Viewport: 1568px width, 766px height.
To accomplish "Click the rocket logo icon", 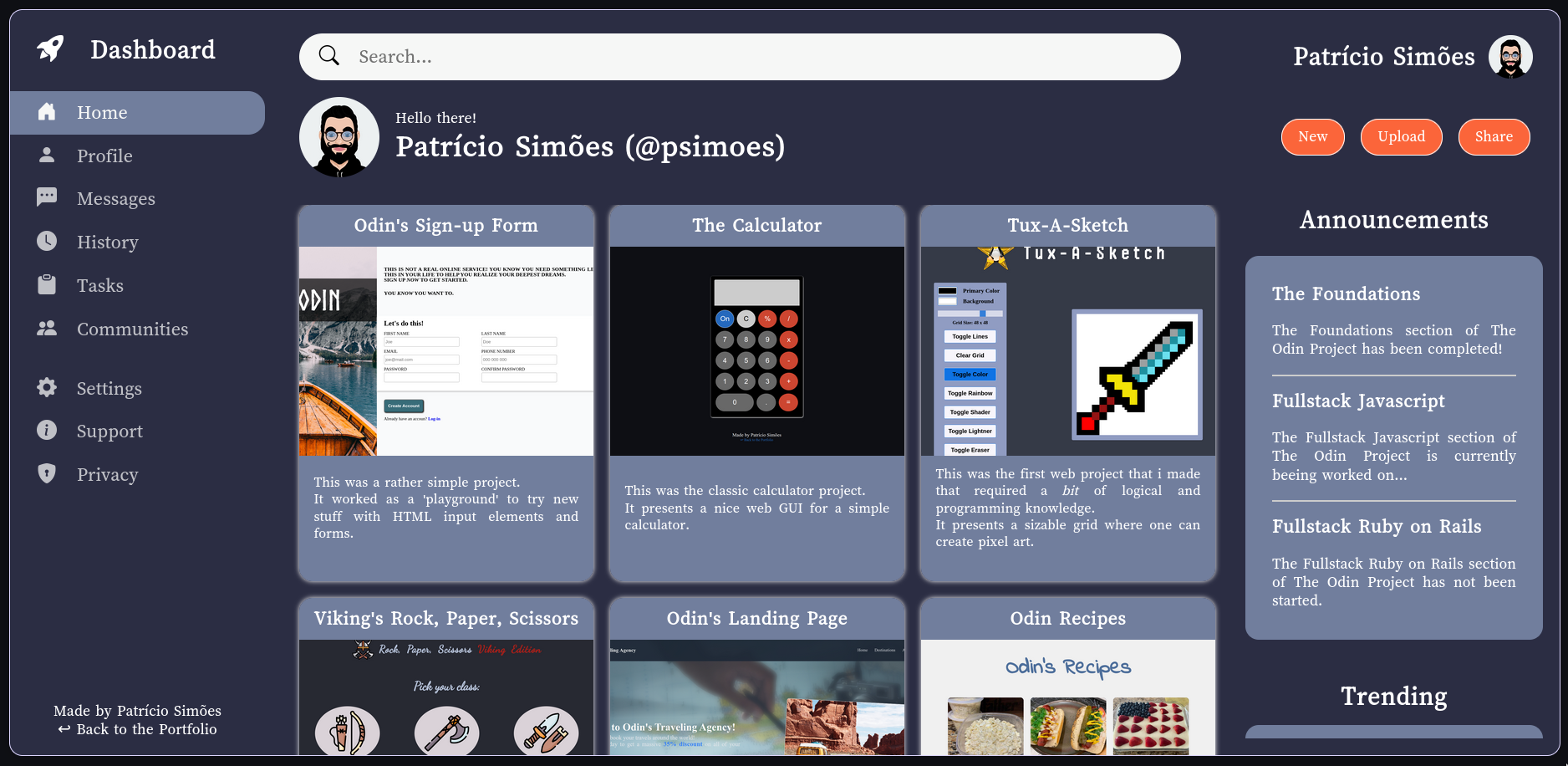I will (x=50, y=49).
